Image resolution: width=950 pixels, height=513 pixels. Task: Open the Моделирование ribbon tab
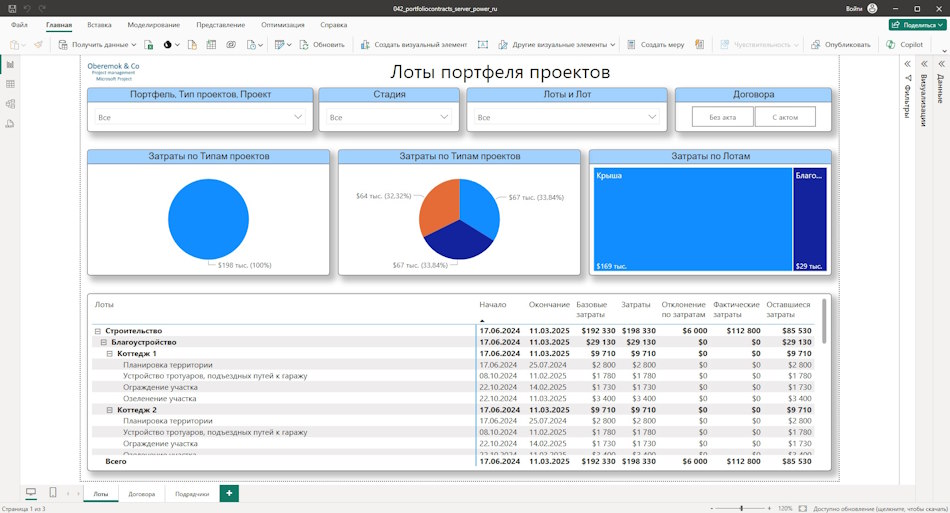[153, 25]
